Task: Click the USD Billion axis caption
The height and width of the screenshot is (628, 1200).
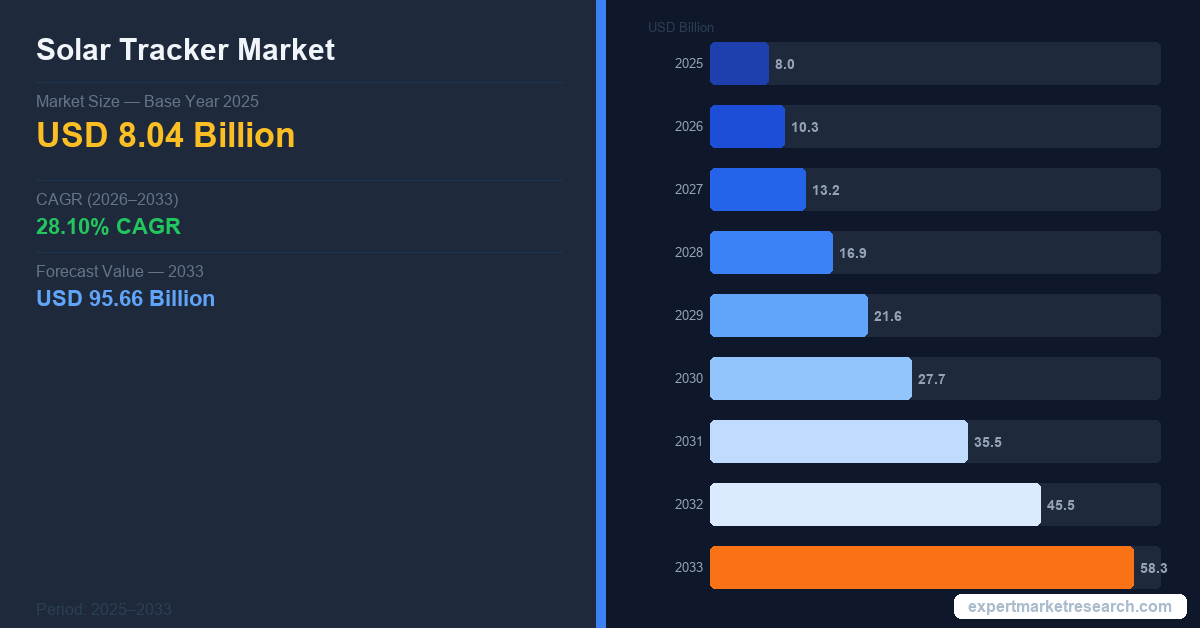Action: point(680,27)
